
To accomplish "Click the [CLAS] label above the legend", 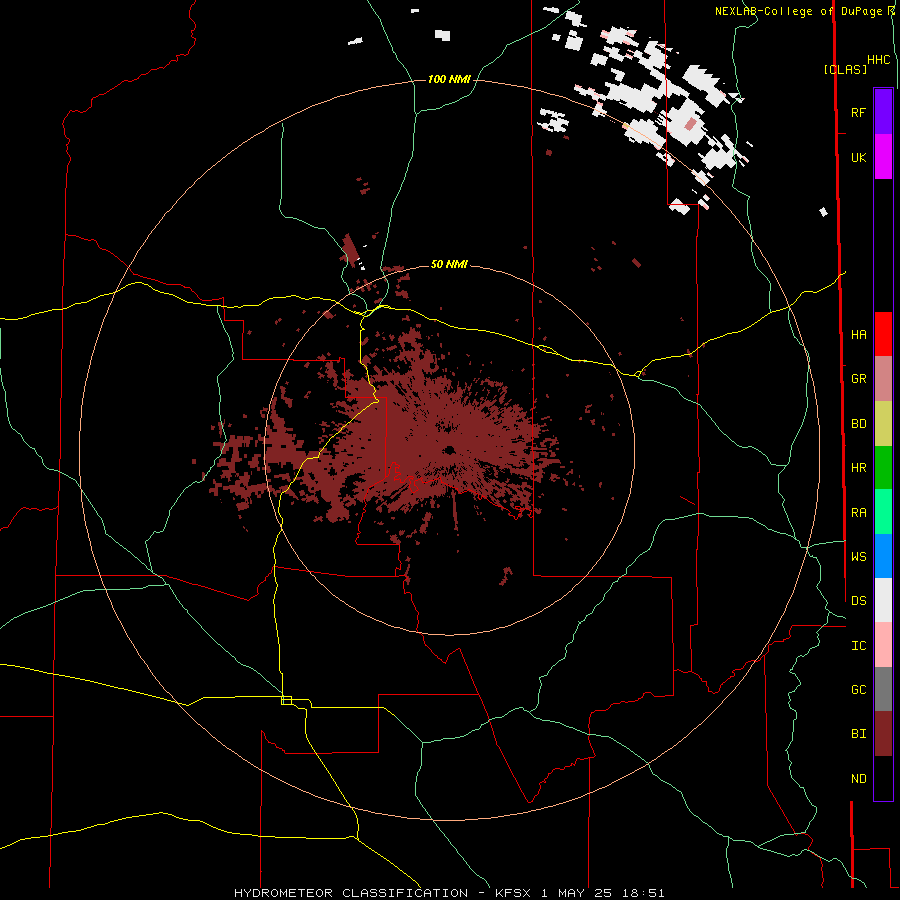I will (x=845, y=69).
